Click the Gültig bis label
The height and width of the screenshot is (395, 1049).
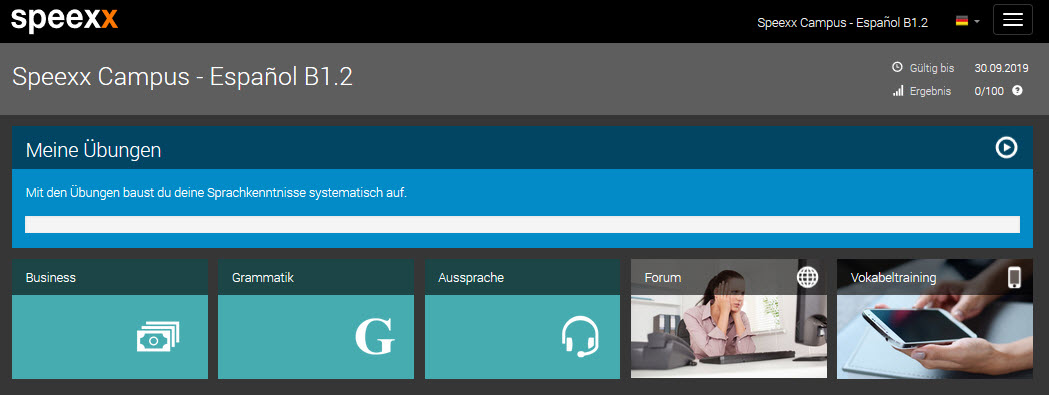pos(932,68)
